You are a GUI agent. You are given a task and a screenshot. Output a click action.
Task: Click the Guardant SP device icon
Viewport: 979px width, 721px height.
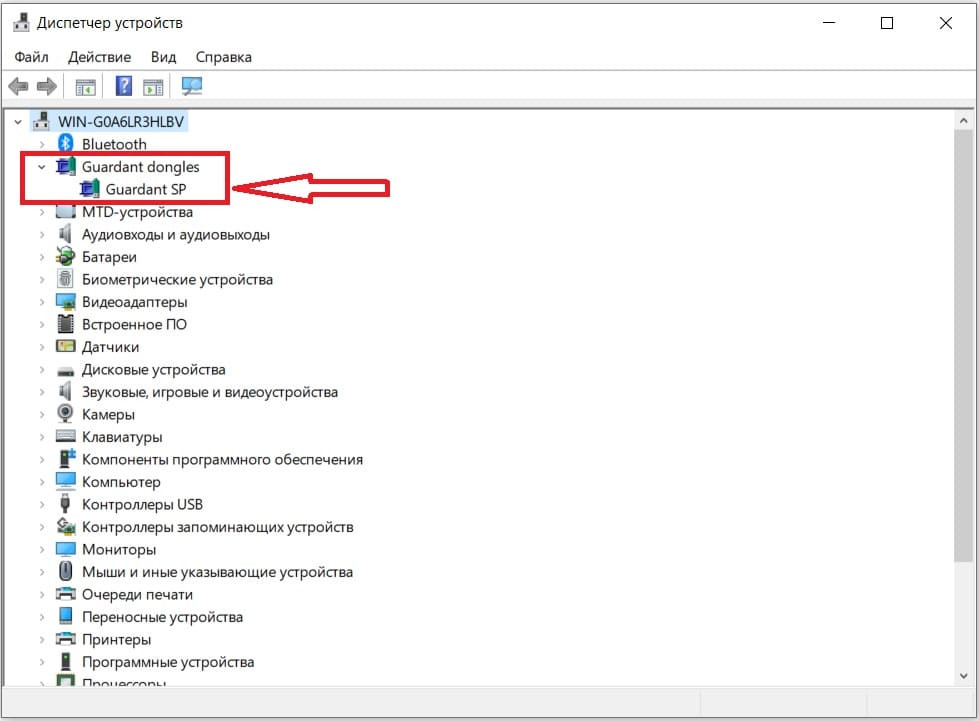pyautogui.click(x=90, y=189)
